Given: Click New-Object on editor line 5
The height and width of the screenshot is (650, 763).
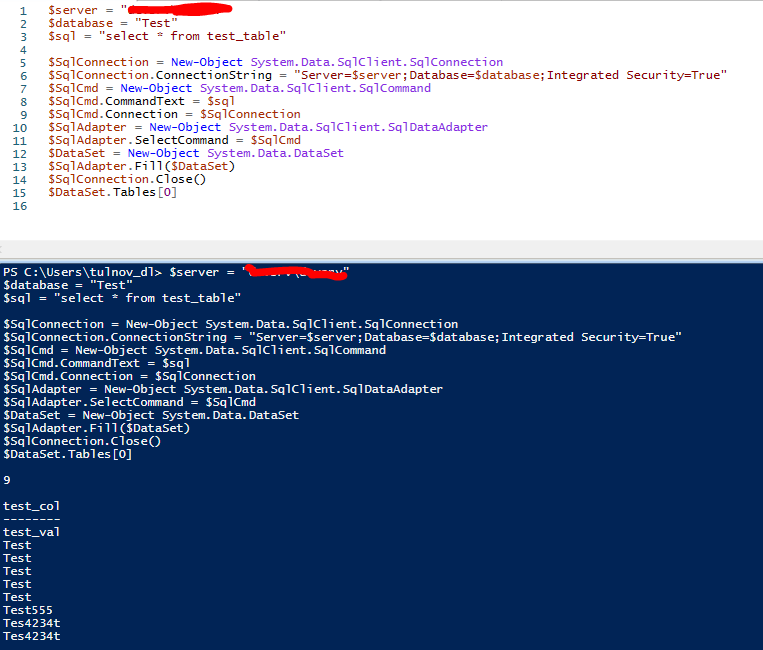Looking at the screenshot, I should point(207,62).
